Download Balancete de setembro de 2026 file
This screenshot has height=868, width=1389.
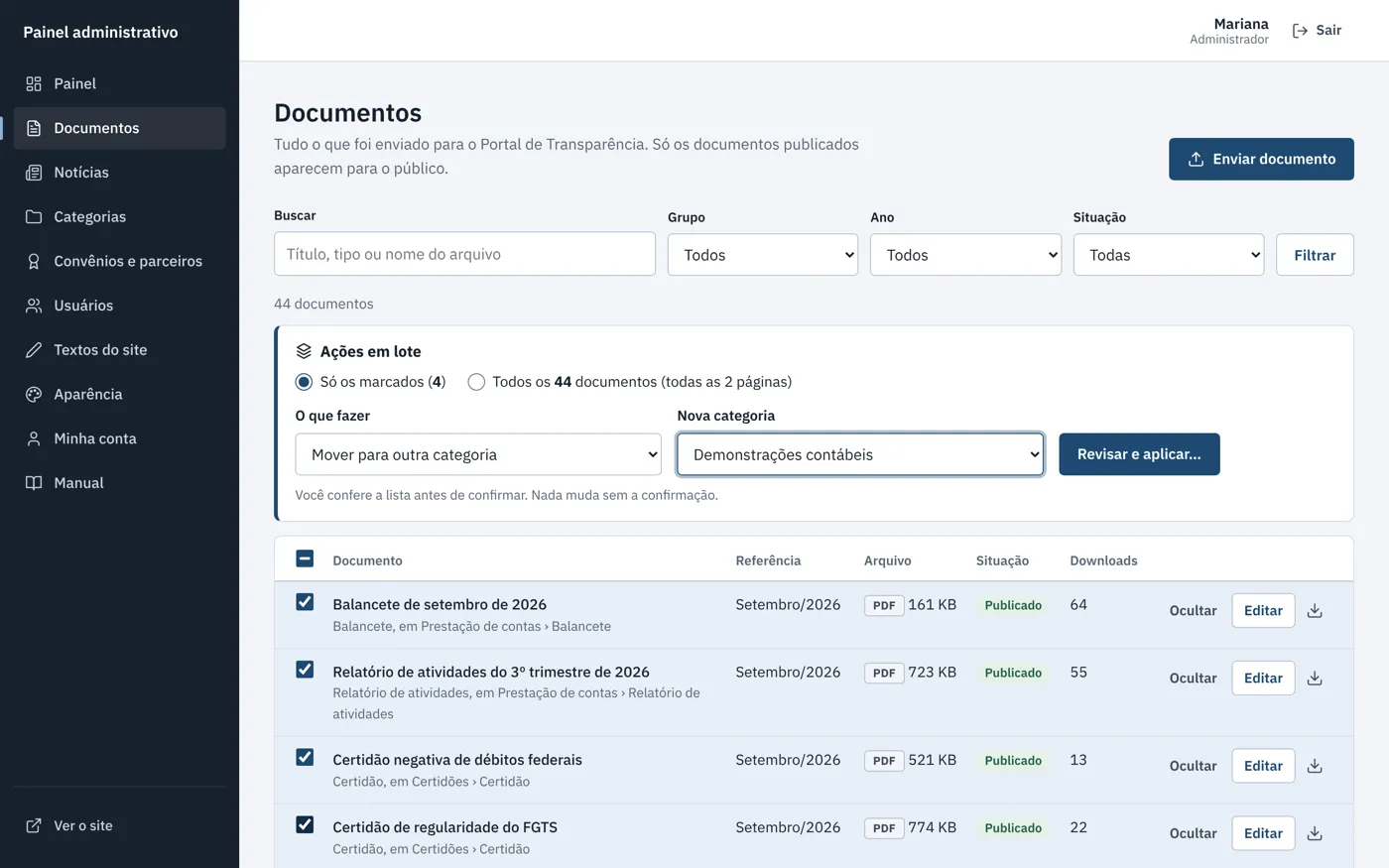(1315, 611)
